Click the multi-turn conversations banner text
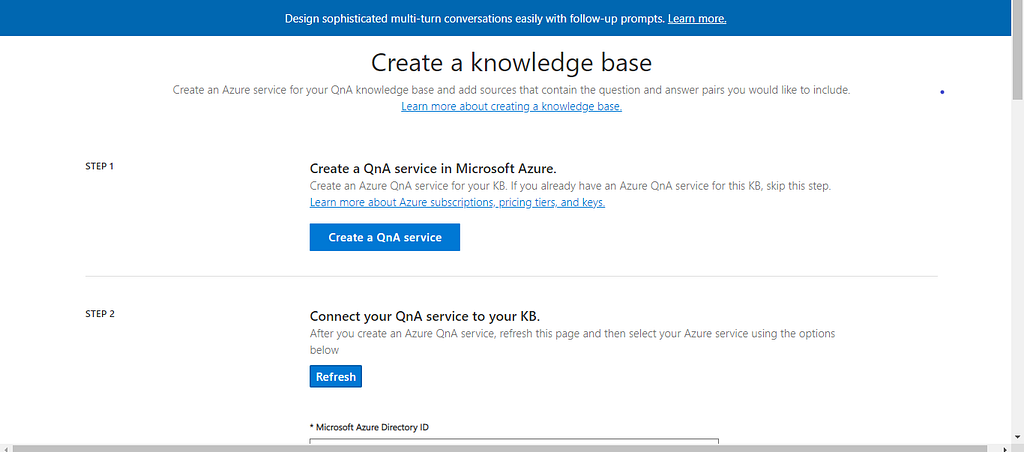 (474, 19)
